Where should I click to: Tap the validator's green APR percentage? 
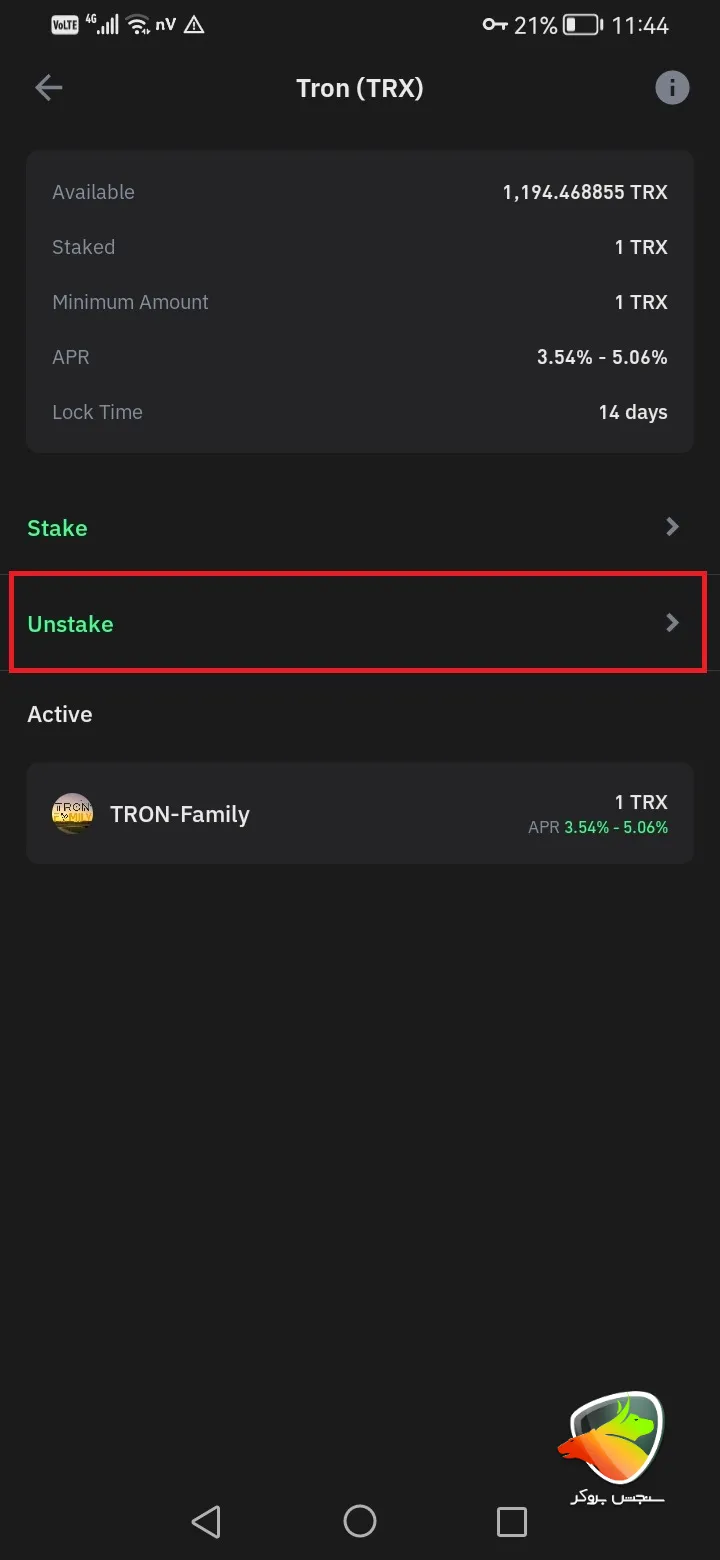616,828
